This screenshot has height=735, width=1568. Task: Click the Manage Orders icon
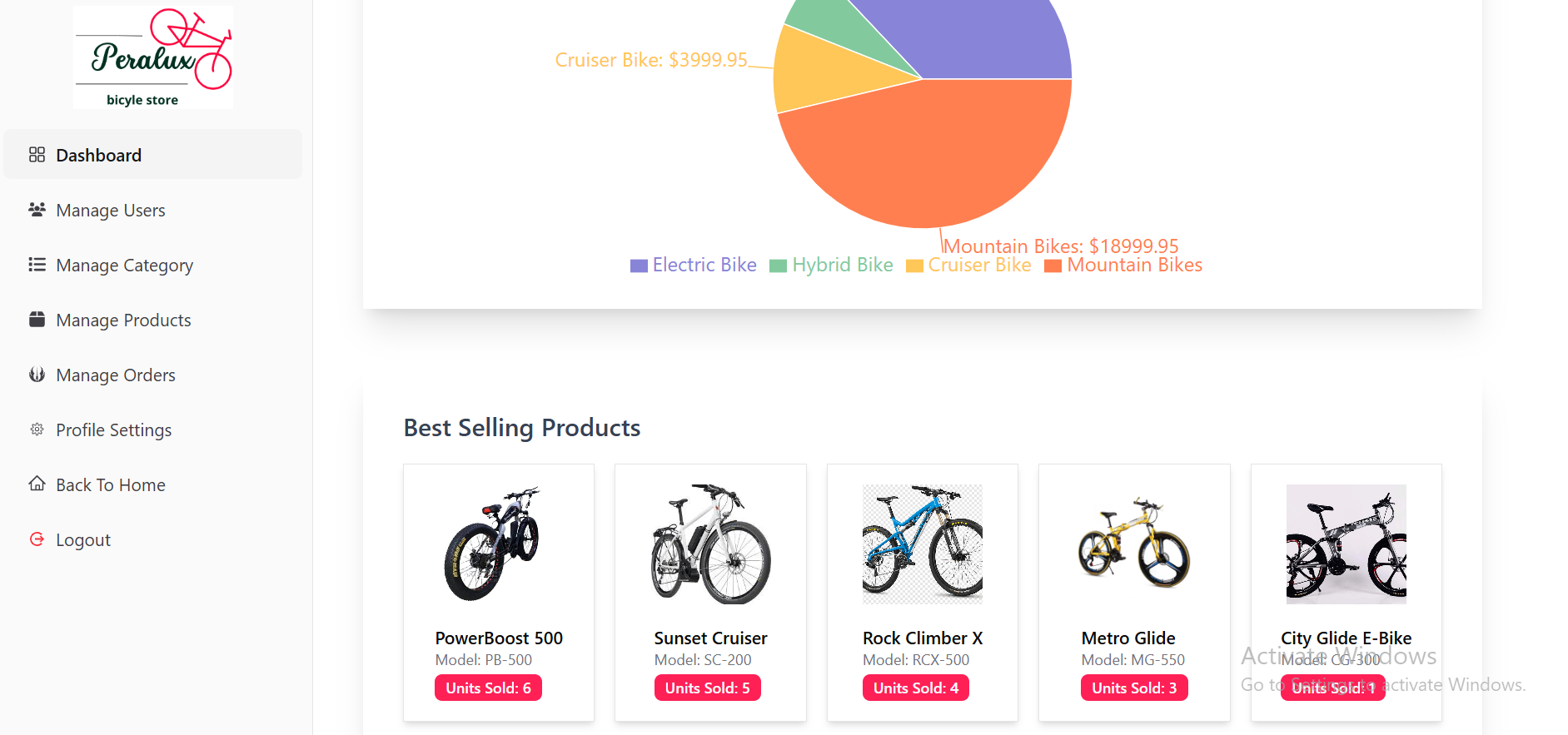(37, 375)
